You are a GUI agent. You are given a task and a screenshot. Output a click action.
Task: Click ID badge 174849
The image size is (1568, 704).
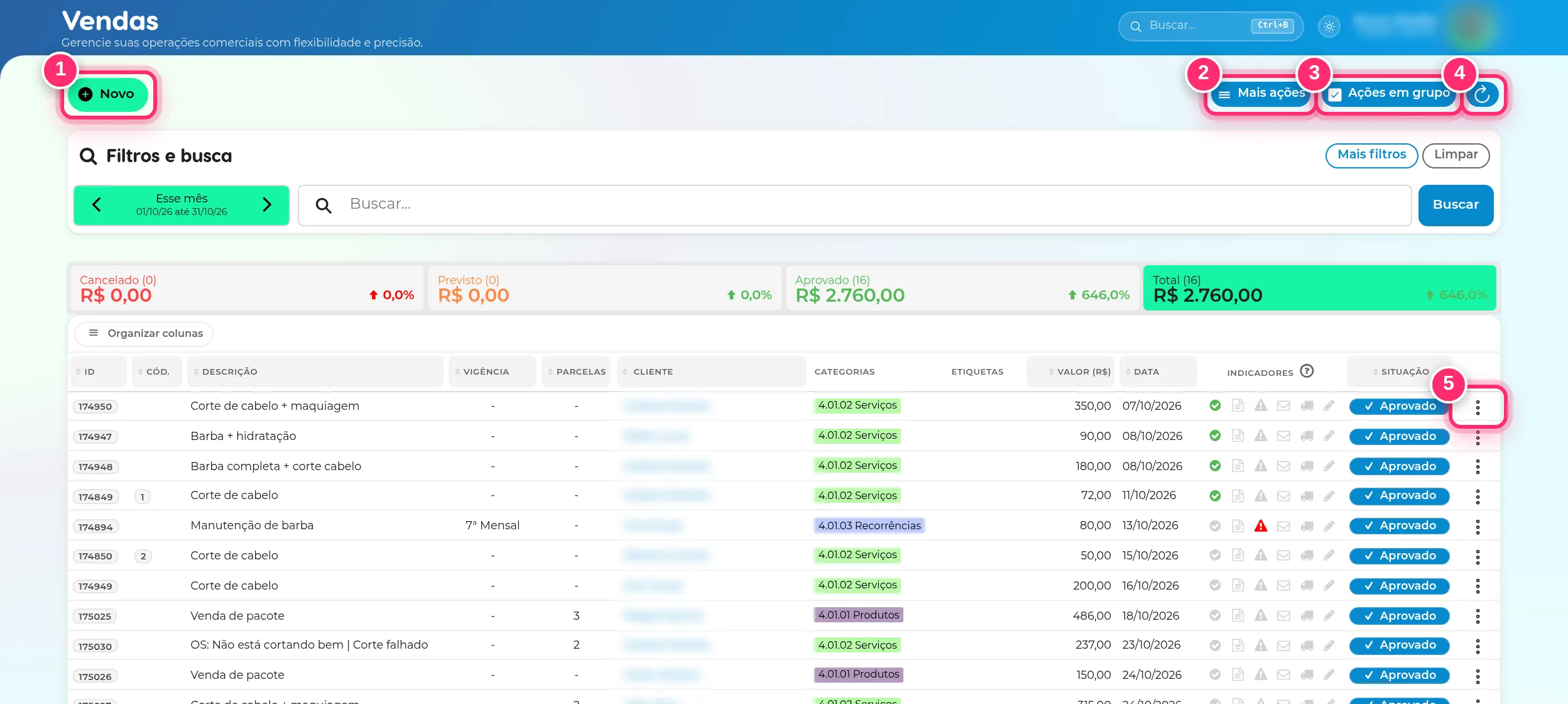pos(95,497)
